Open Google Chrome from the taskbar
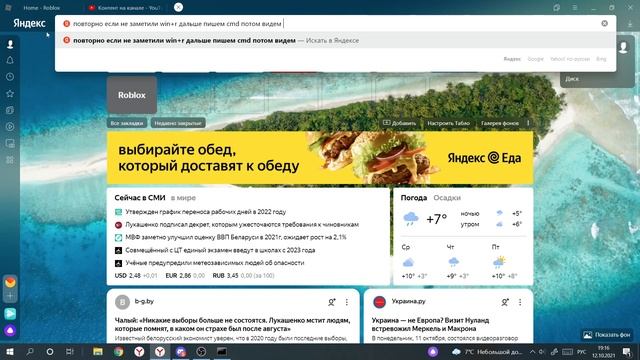This screenshot has width=640, height=360. pos(118,351)
